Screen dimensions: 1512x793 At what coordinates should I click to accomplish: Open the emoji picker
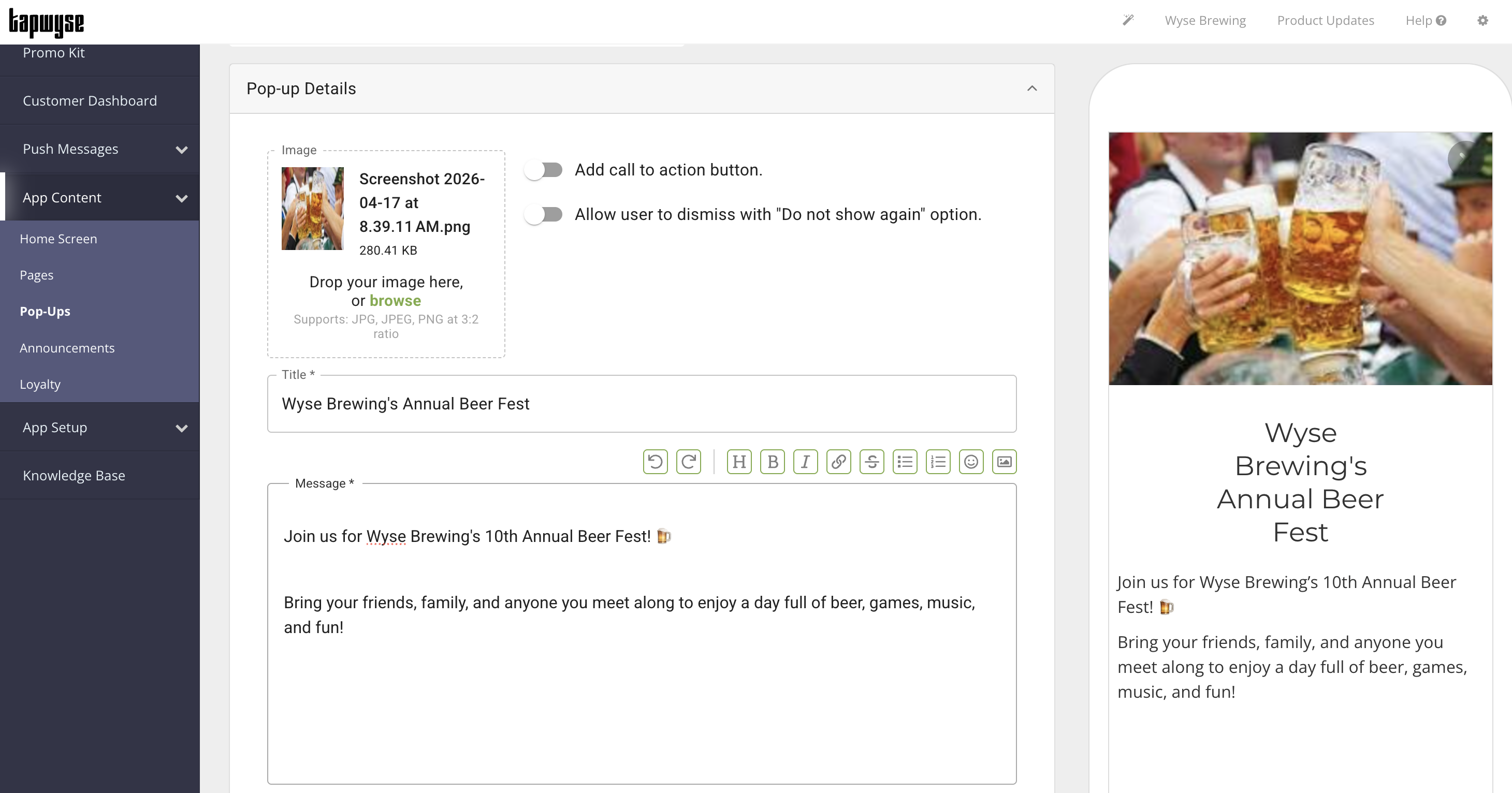click(971, 462)
